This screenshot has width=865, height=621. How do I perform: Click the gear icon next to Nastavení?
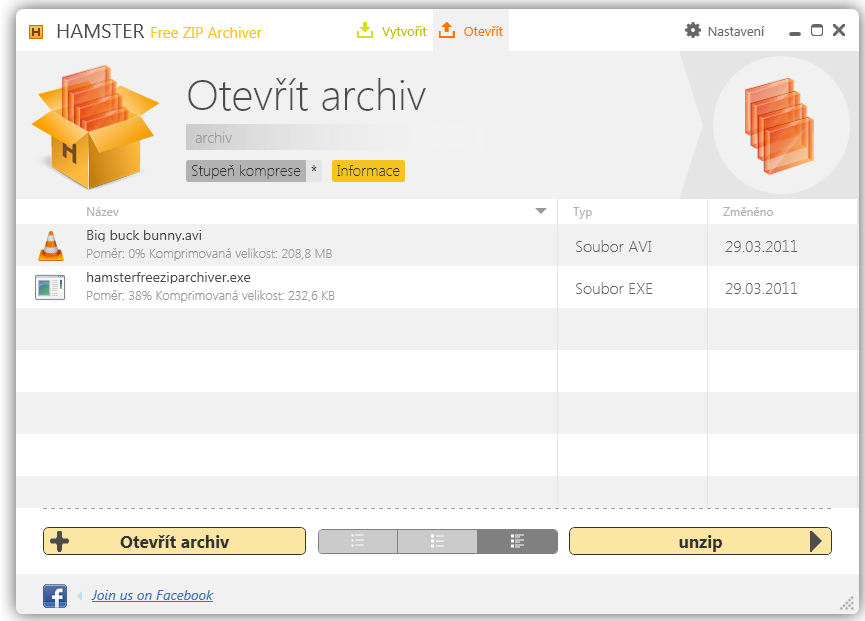point(693,30)
